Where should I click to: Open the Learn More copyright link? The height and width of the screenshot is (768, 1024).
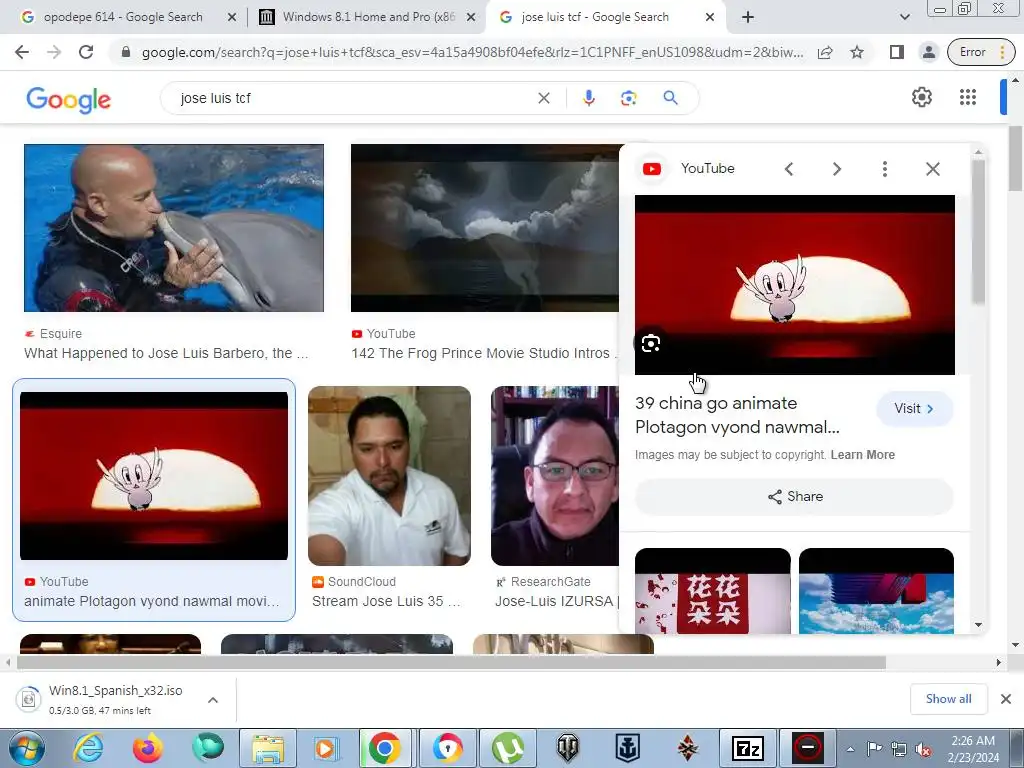pyautogui.click(x=862, y=455)
